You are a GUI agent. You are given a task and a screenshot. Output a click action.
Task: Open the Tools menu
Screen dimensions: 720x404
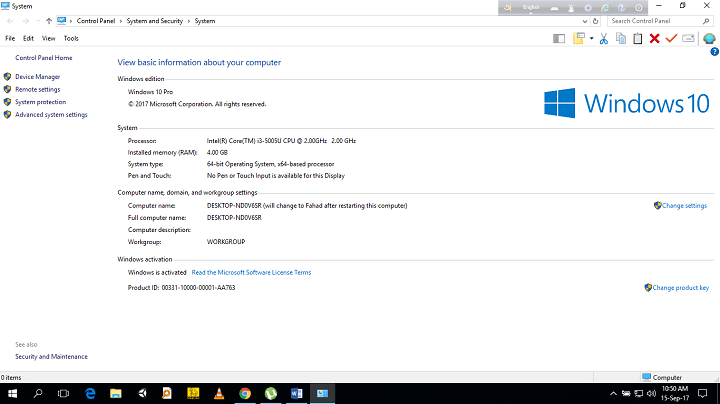pyautogui.click(x=71, y=39)
